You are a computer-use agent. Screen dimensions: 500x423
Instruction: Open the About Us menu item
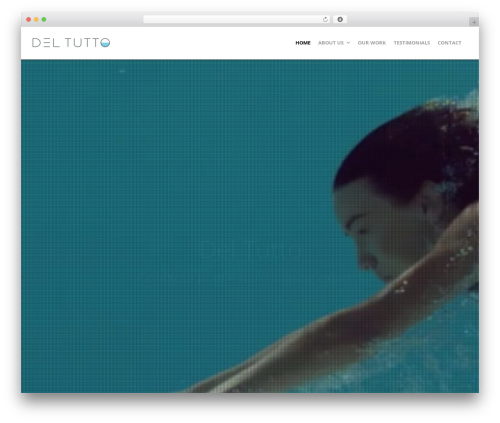(x=331, y=43)
